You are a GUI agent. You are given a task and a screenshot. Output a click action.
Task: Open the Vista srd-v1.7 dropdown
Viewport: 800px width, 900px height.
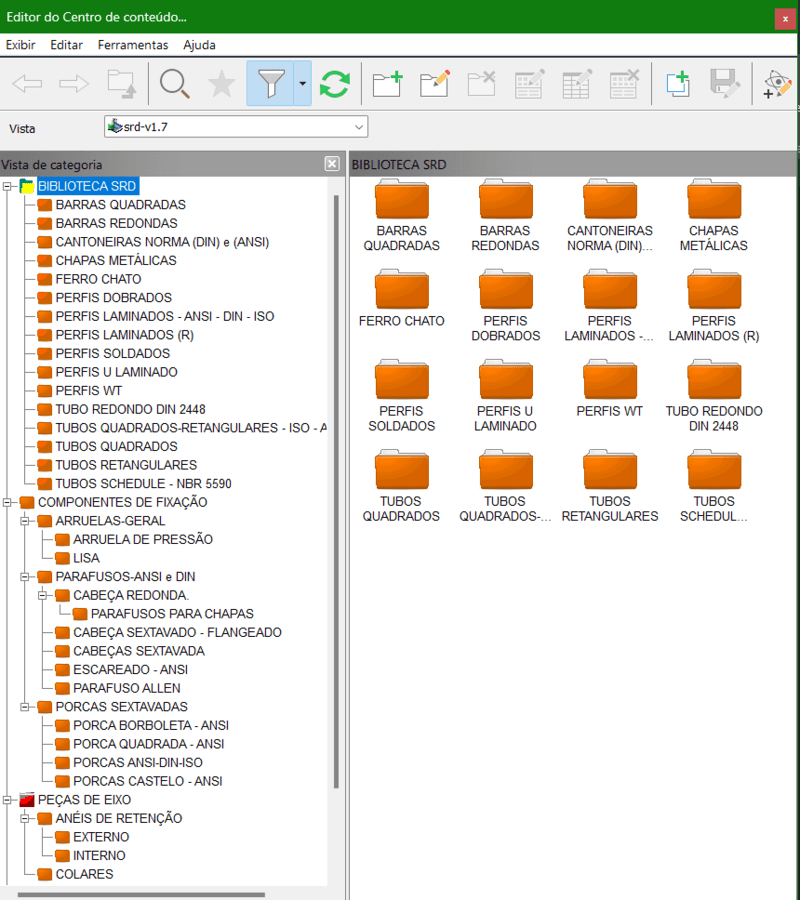click(x=236, y=127)
